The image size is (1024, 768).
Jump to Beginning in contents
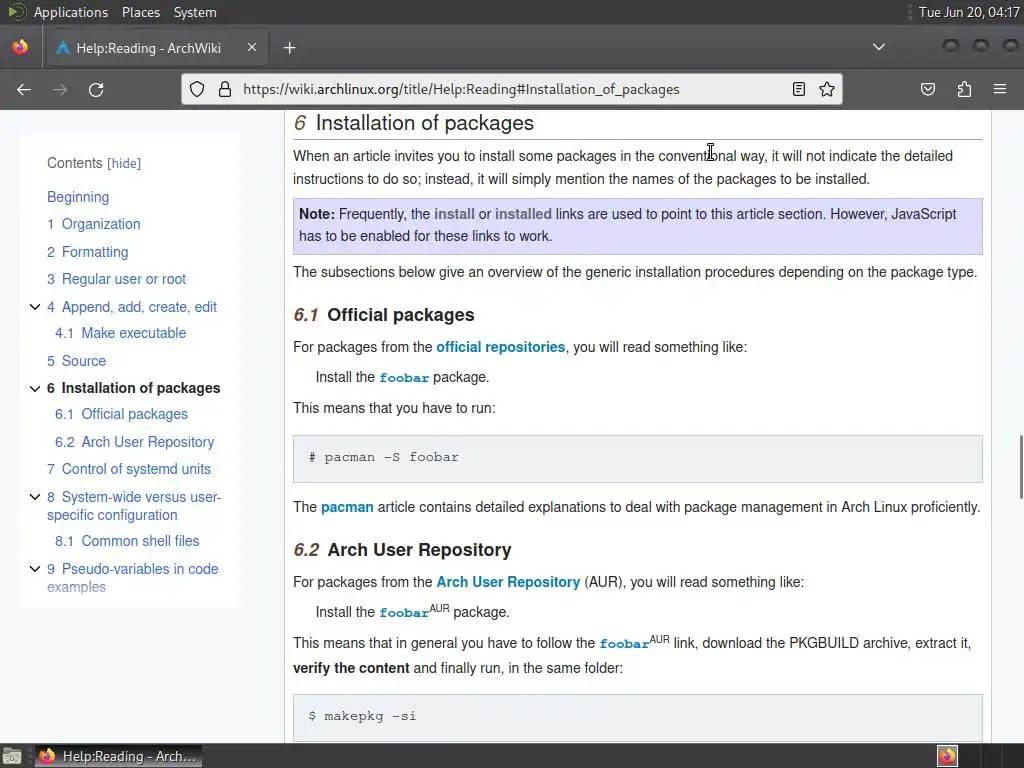click(78, 197)
